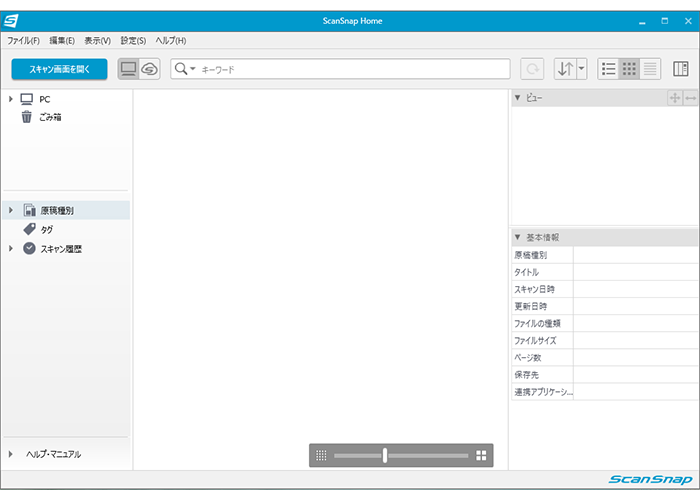Click the thumbnail size slider handle
Viewport: 700px width, 500px height.
tap(384, 455)
